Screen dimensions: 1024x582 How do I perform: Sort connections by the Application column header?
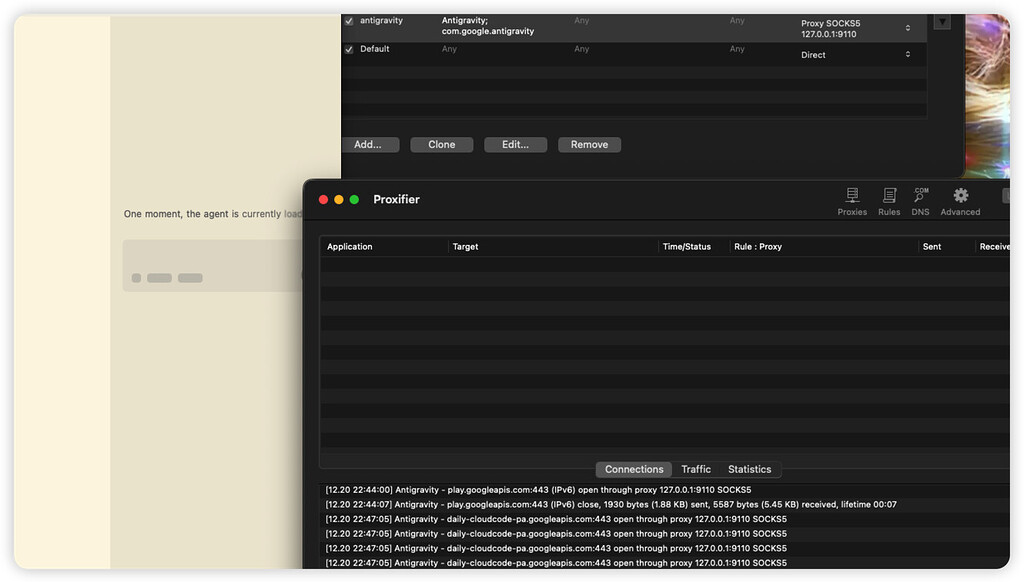384,247
